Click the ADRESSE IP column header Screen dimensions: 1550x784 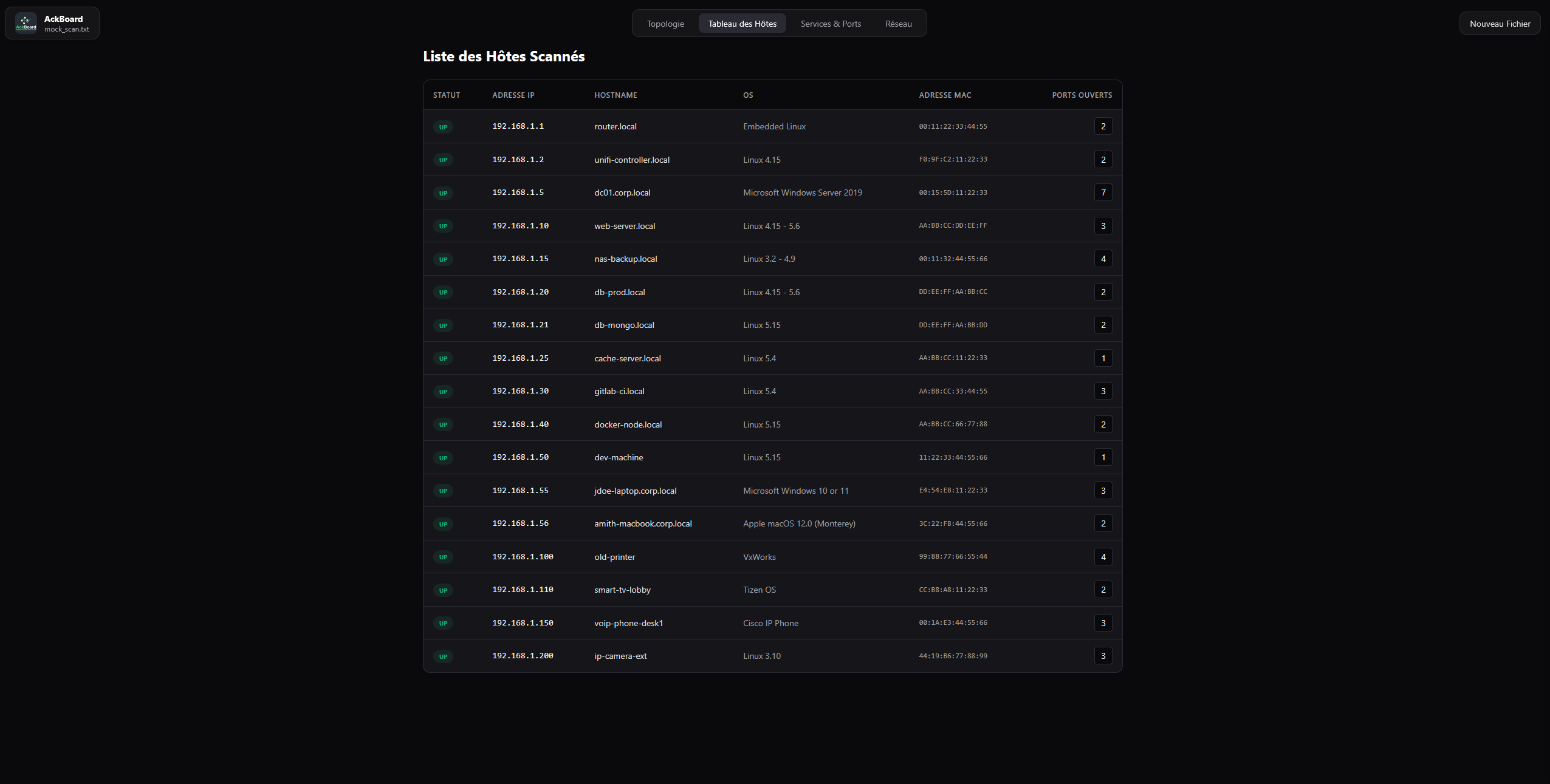coord(513,95)
